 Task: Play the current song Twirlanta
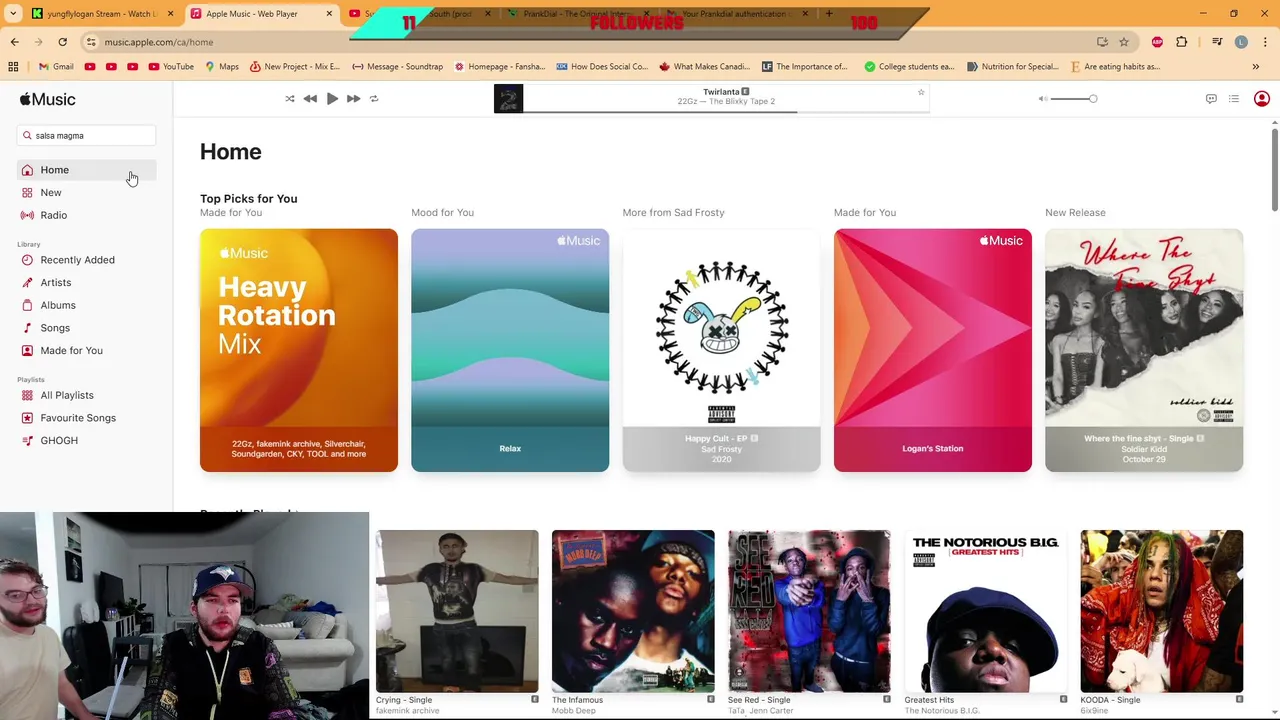coord(332,99)
